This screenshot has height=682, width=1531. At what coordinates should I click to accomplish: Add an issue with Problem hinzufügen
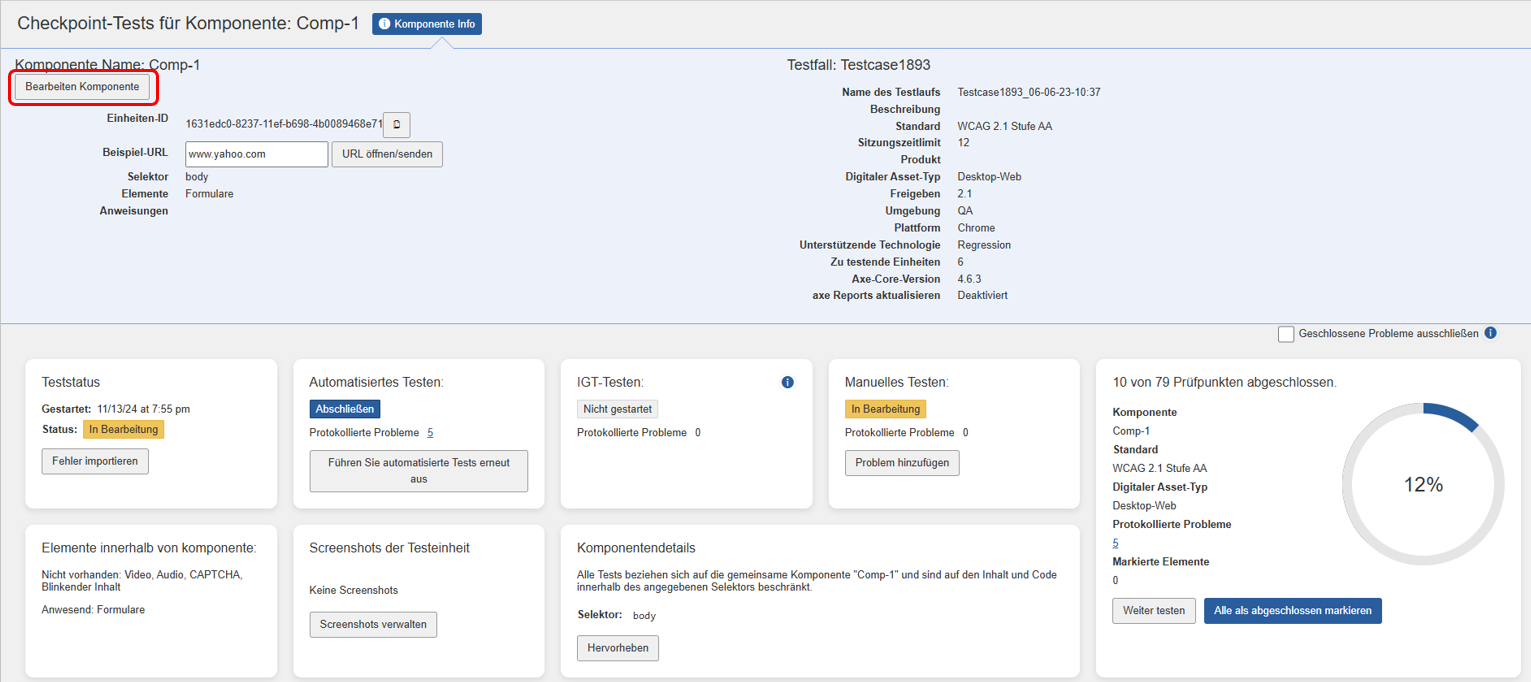point(902,463)
